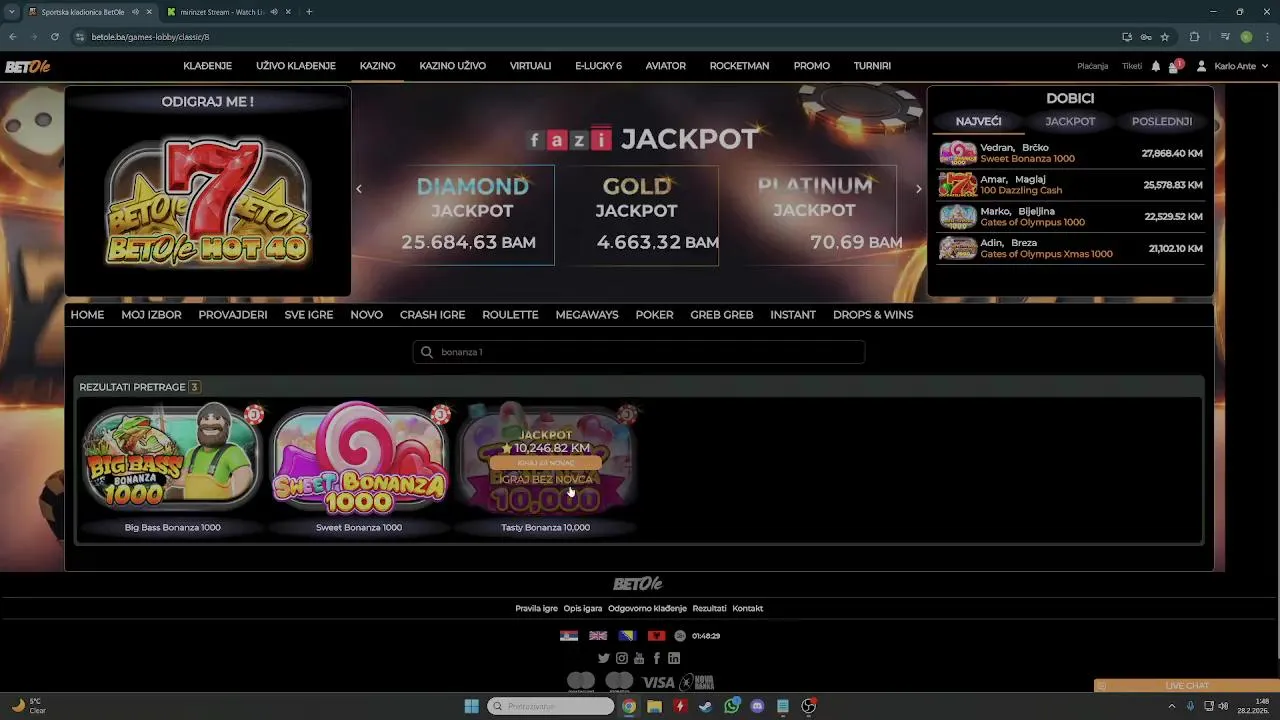This screenshot has height=720, width=1280.
Task: Select the PROVAJDERI category tab
Action: pyautogui.click(x=233, y=315)
